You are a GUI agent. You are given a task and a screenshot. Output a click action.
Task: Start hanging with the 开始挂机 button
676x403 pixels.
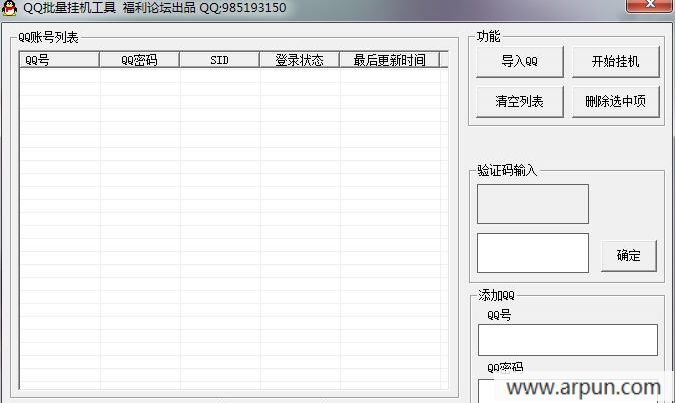pyautogui.click(x=616, y=62)
